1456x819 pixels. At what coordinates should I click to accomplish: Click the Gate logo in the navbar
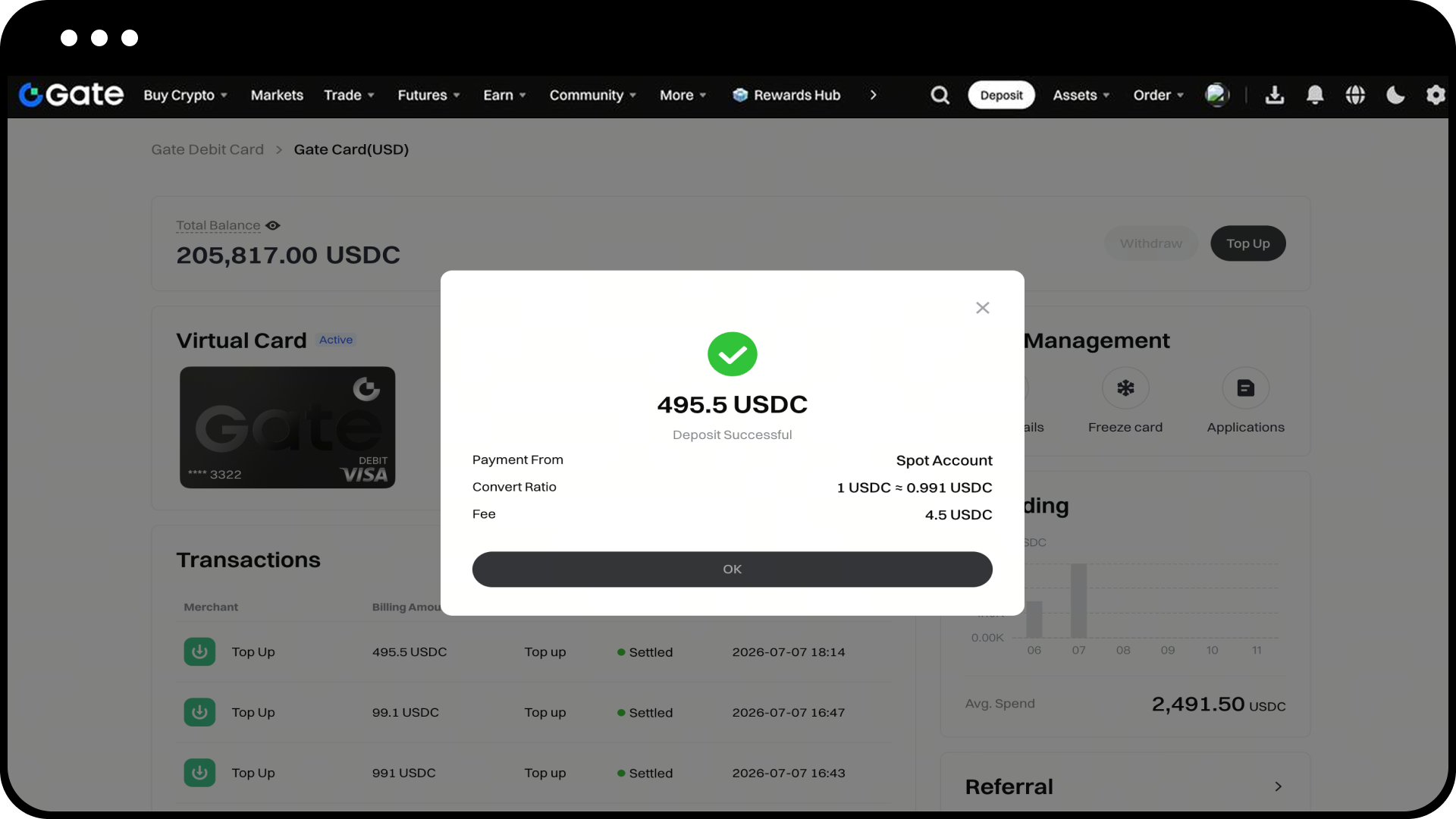[71, 95]
